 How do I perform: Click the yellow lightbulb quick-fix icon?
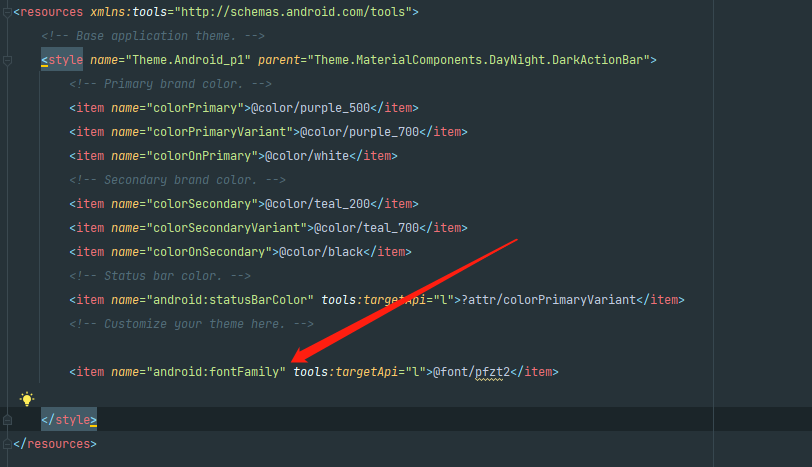point(27,399)
